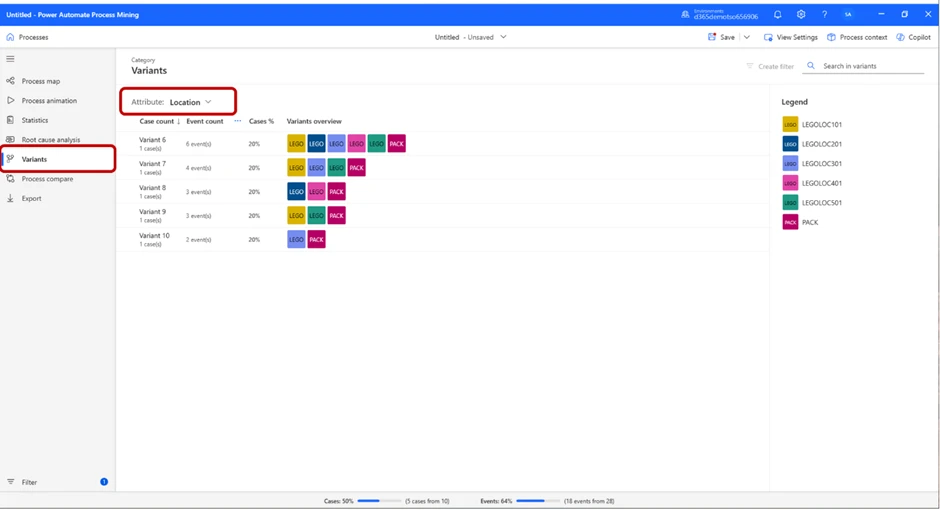
Task: Click the green LEGO block in Variant 9
Action: point(317,216)
